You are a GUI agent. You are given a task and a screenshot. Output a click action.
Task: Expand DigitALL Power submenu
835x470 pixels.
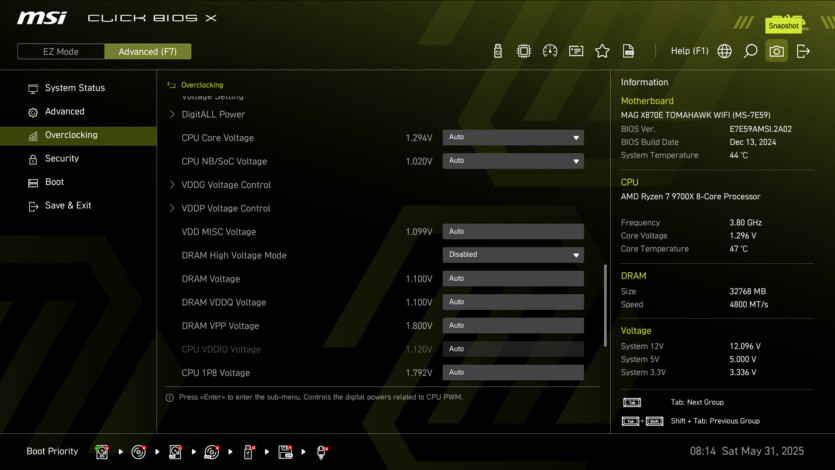pos(213,114)
